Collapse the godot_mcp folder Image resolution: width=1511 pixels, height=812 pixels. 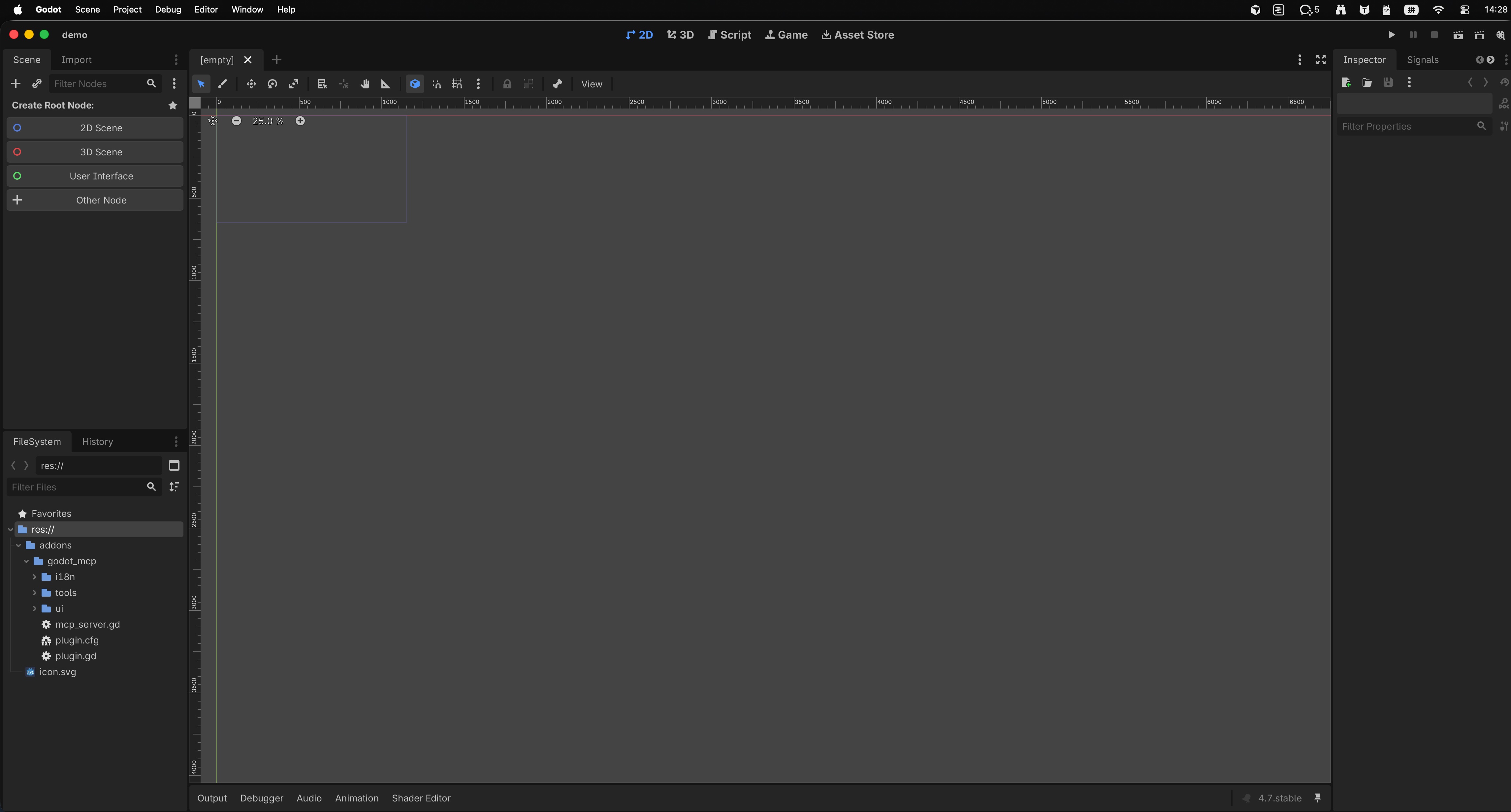[26, 561]
